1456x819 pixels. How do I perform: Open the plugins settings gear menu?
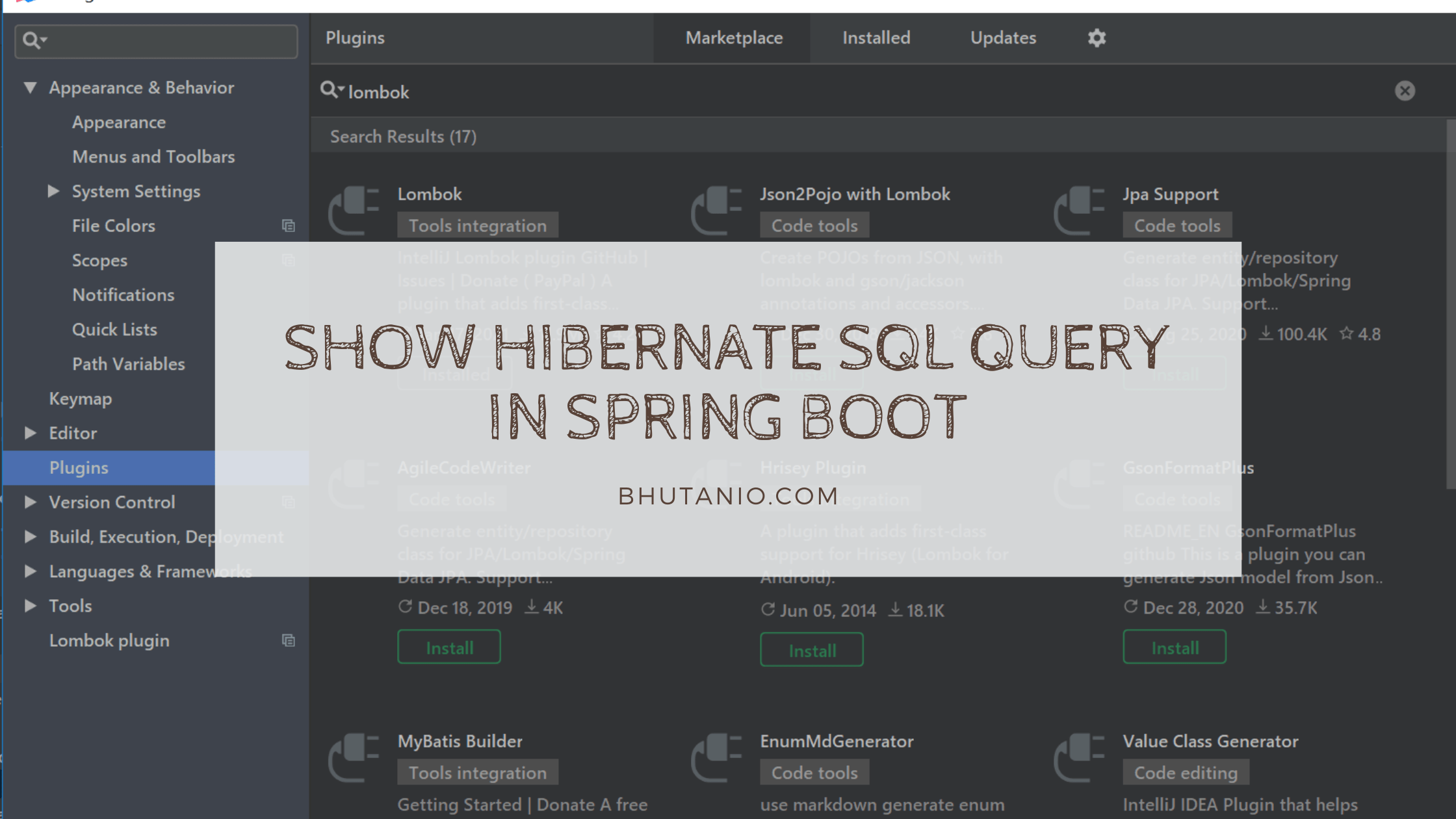pos(1096,38)
